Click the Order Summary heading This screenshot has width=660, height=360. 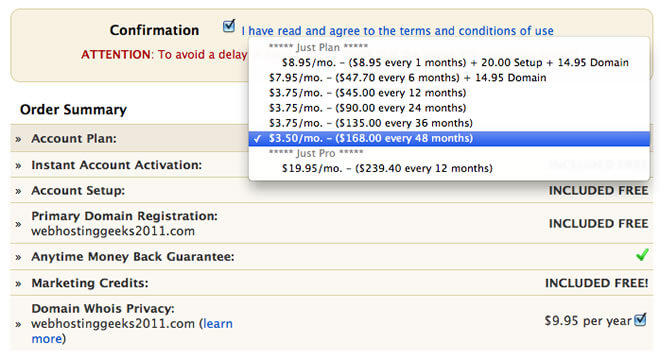click(73, 109)
